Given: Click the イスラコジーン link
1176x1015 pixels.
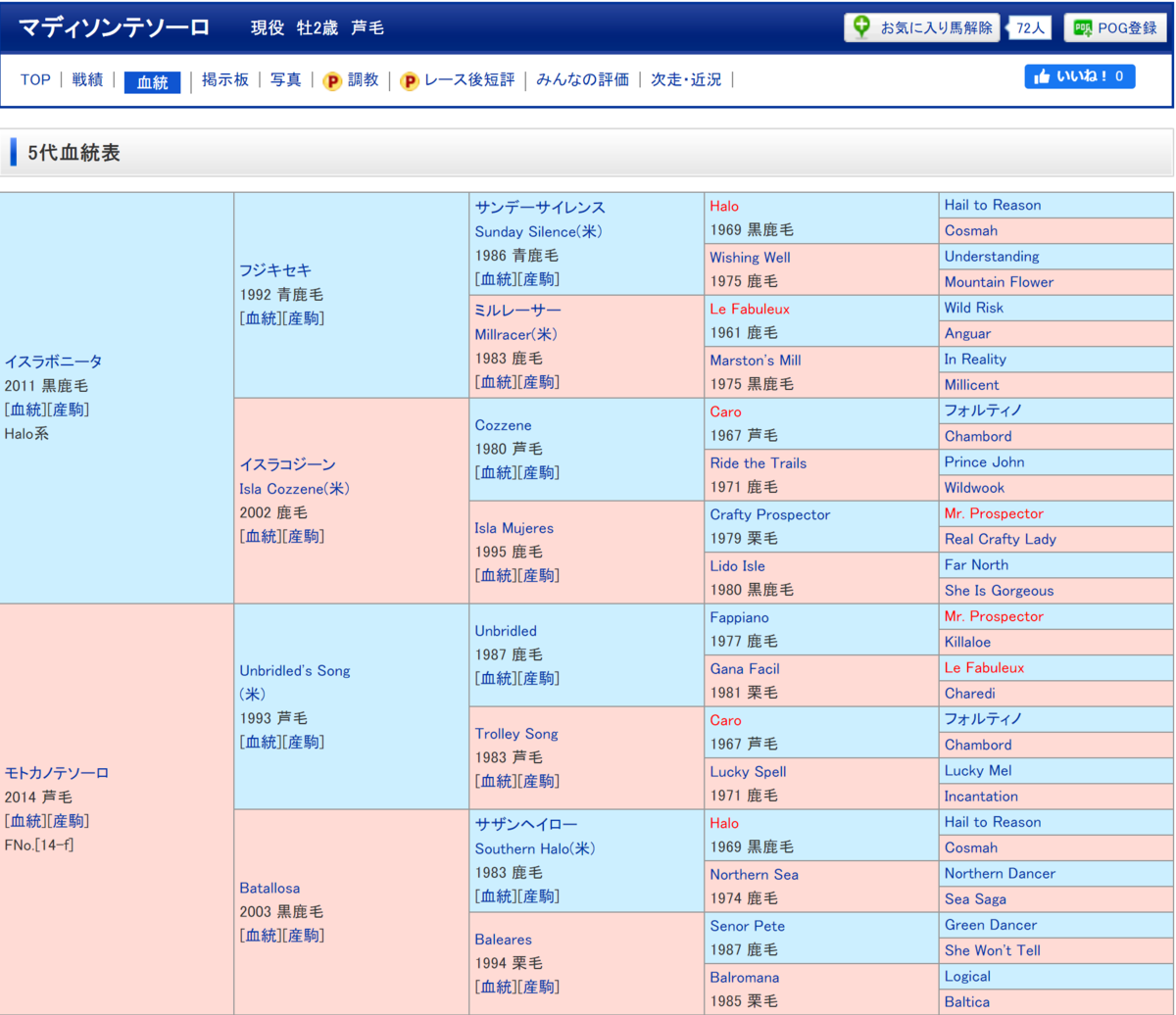Looking at the screenshot, I should point(287,464).
